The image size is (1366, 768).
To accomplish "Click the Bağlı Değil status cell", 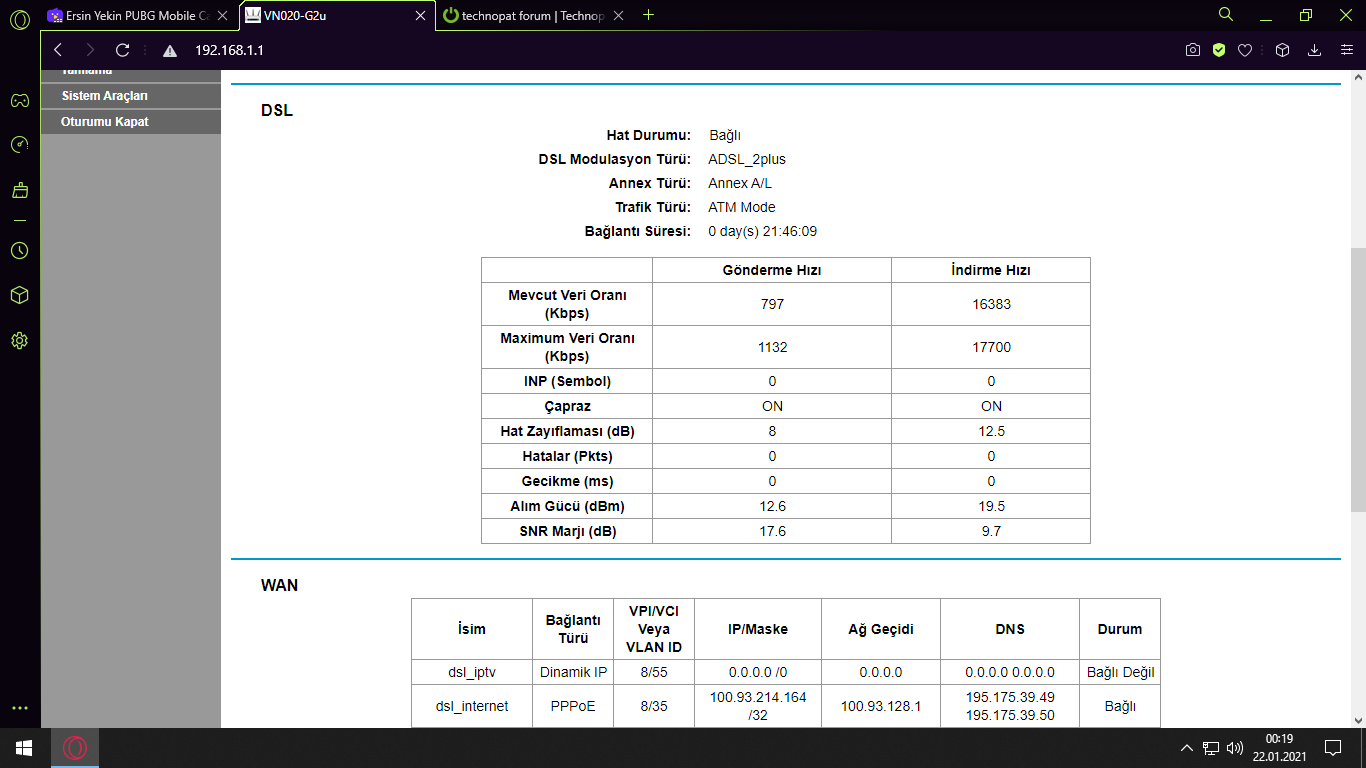I will tap(1120, 672).
